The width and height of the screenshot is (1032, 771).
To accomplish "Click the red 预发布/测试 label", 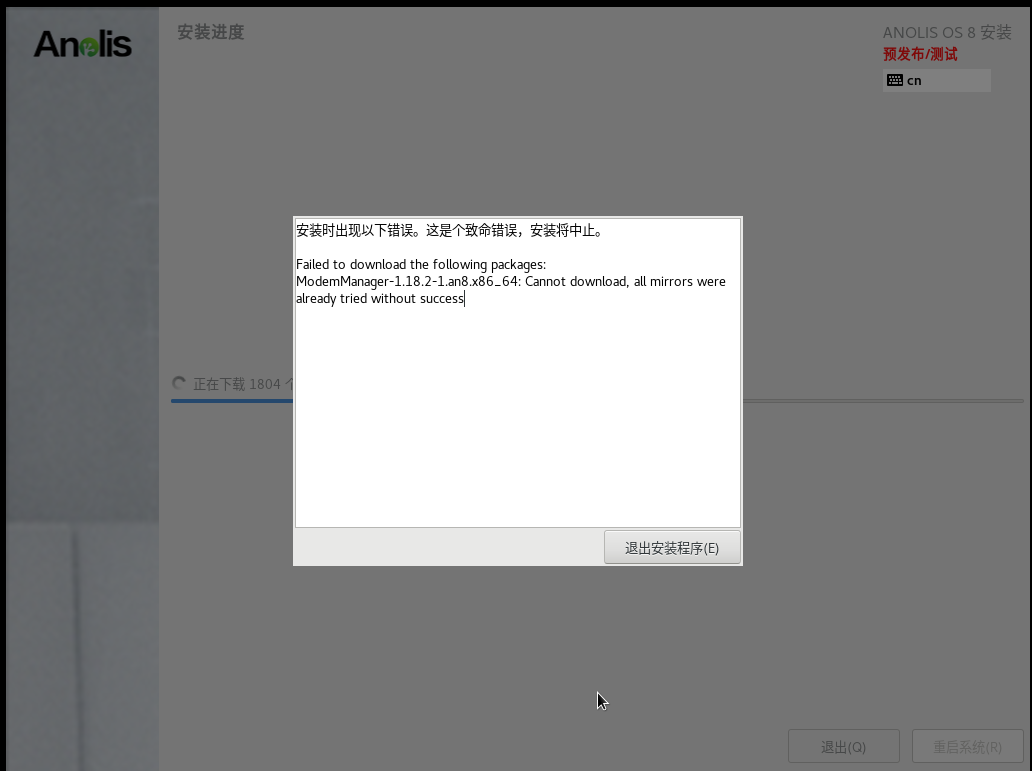I will tap(919, 54).
